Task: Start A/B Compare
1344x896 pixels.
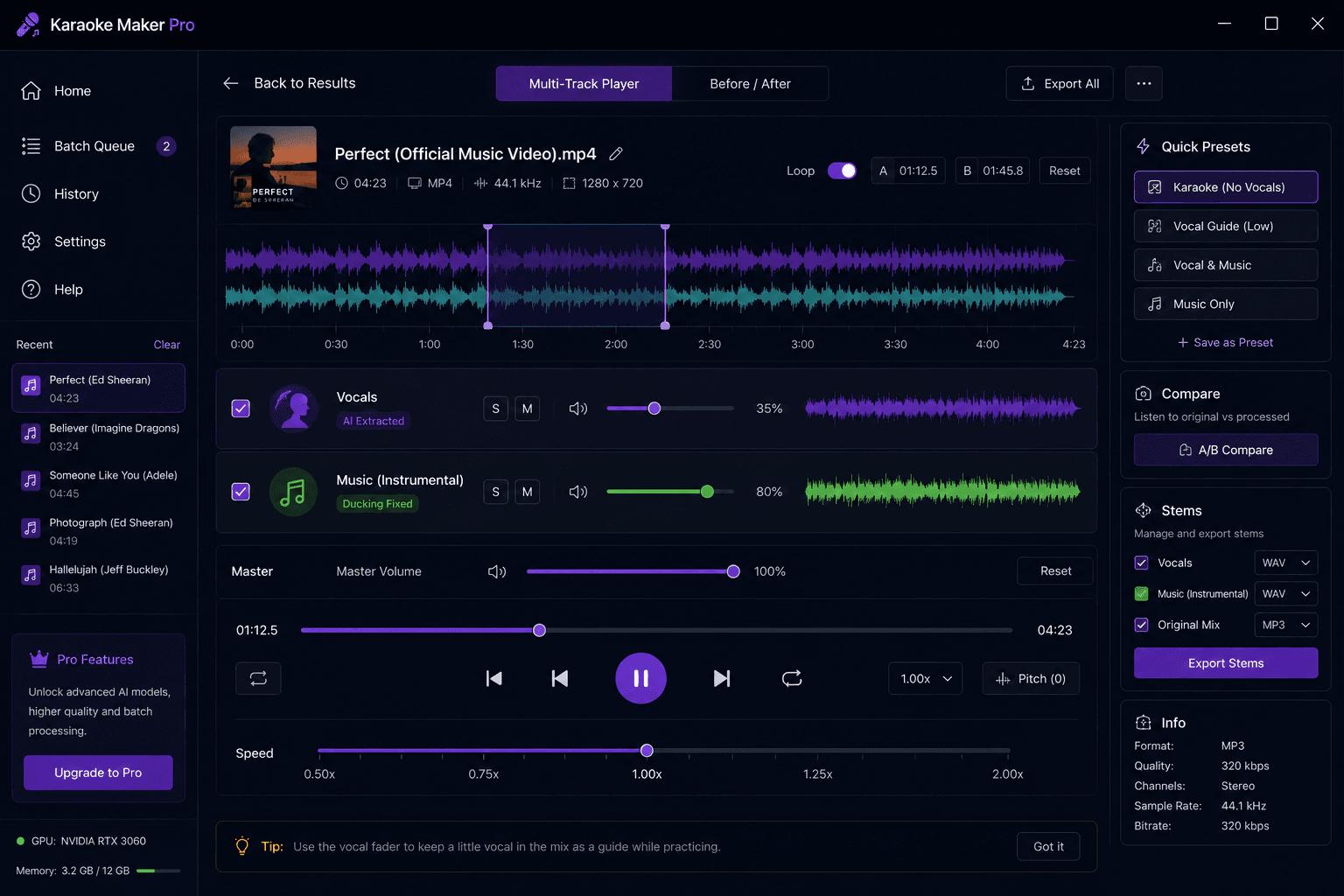Action: [x=1226, y=450]
